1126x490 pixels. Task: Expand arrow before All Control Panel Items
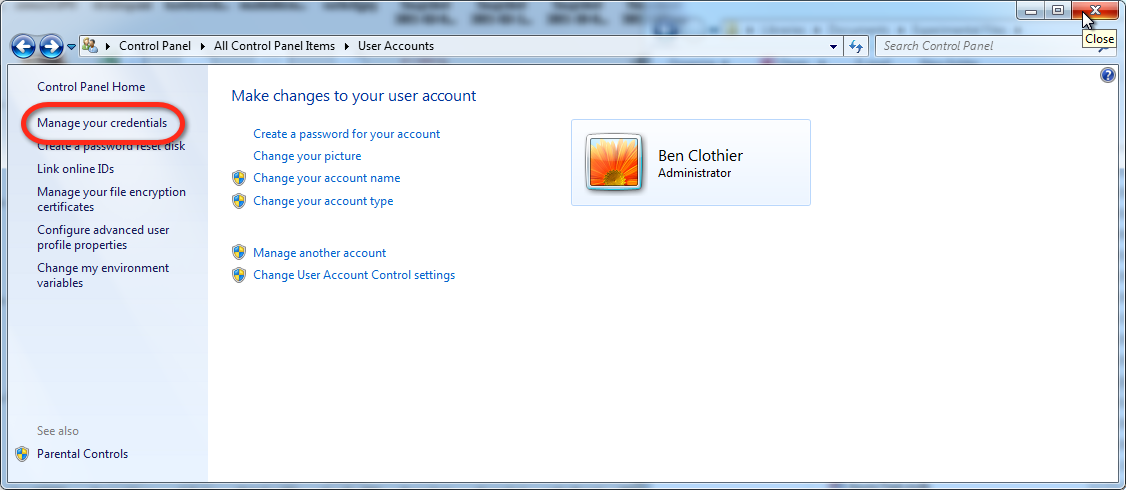click(203, 46)
